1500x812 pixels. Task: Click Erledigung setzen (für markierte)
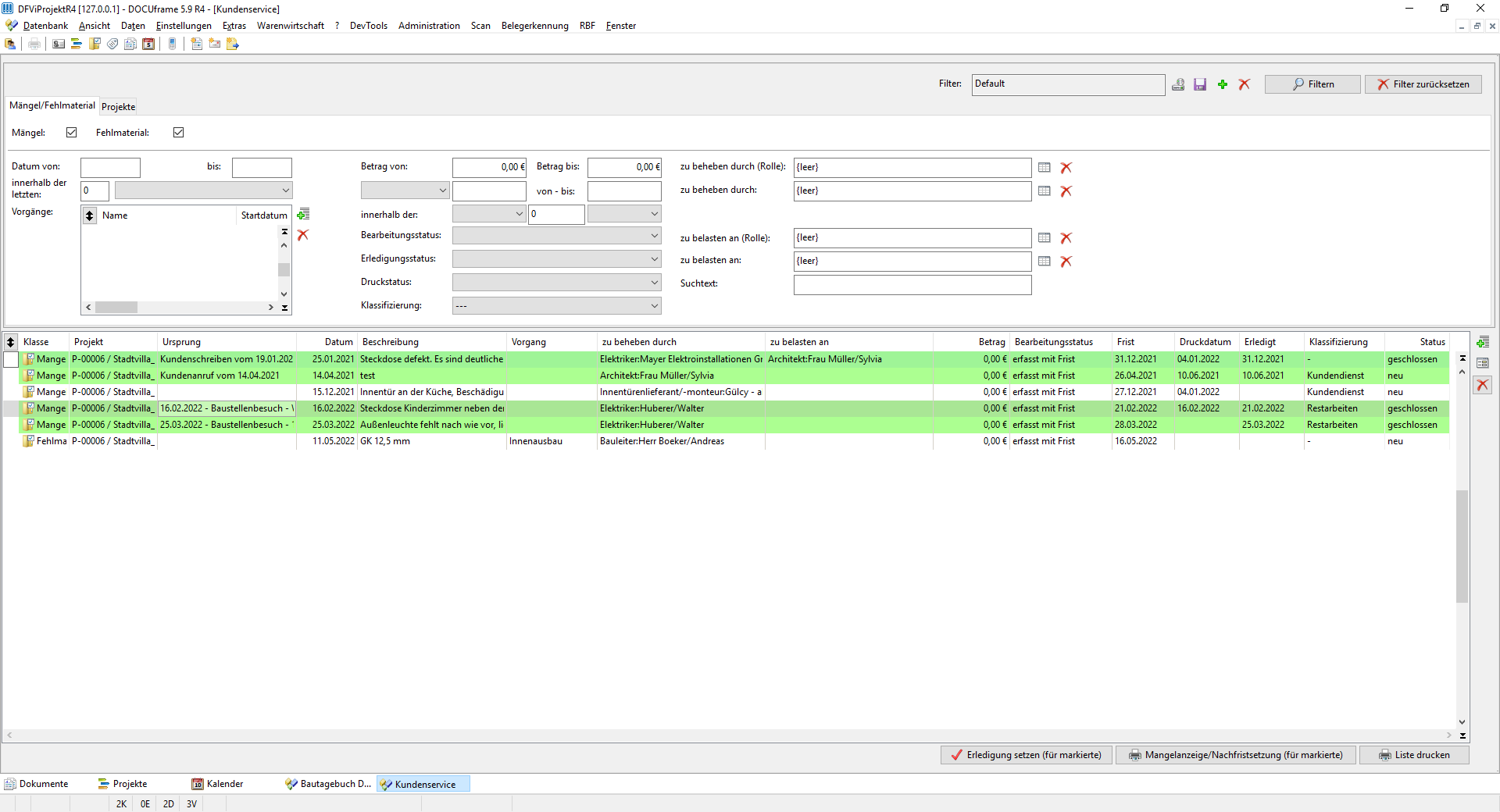pyautogui.click(x=1027, y=755)
